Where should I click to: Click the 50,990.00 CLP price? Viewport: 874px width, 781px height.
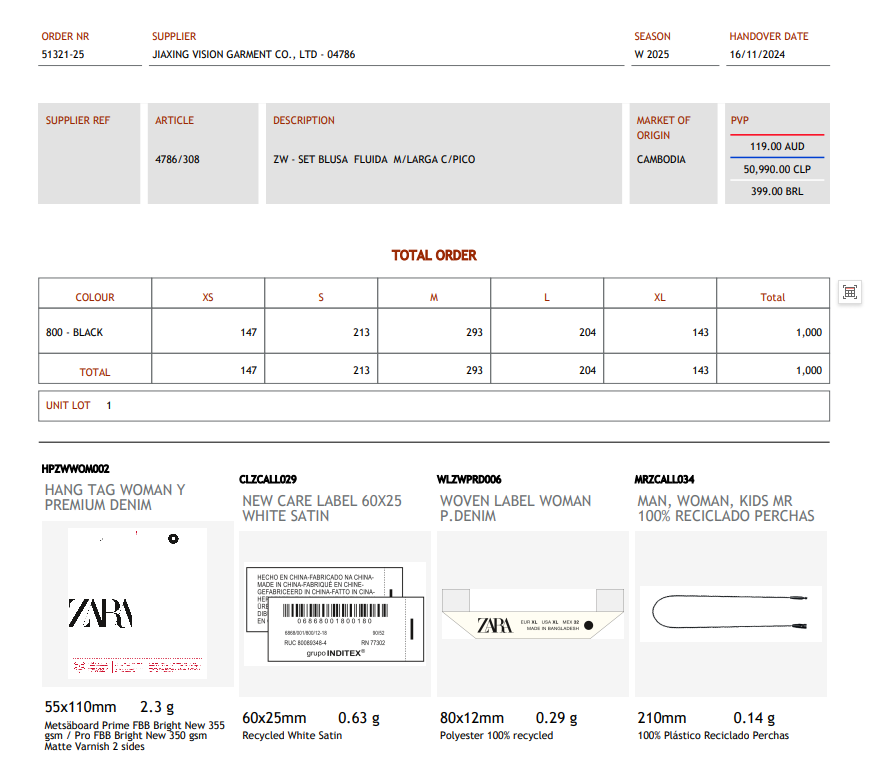pyautogui.click(x=777, y=169)
